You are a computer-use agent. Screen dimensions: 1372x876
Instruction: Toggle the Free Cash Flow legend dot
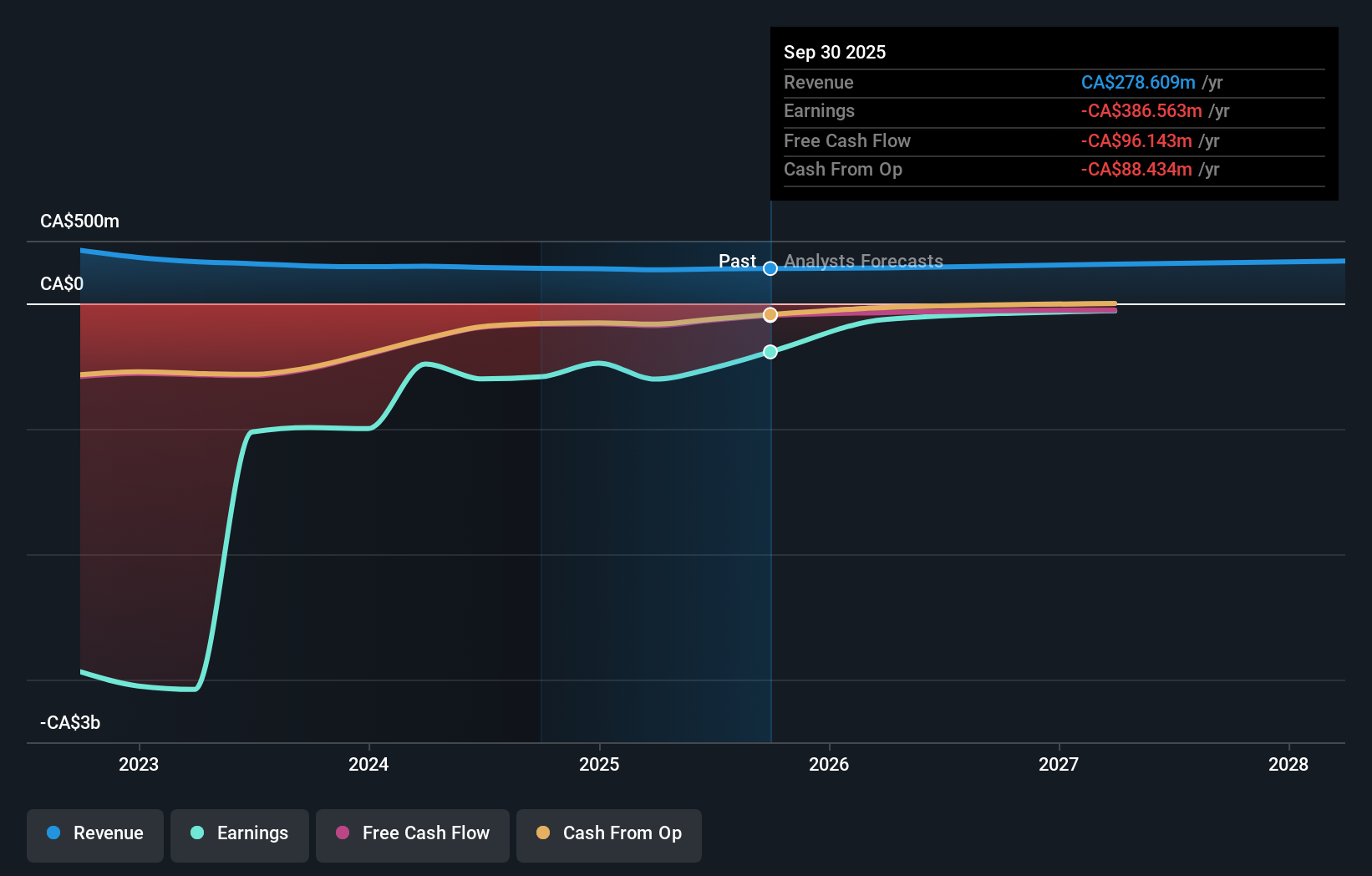343,833
